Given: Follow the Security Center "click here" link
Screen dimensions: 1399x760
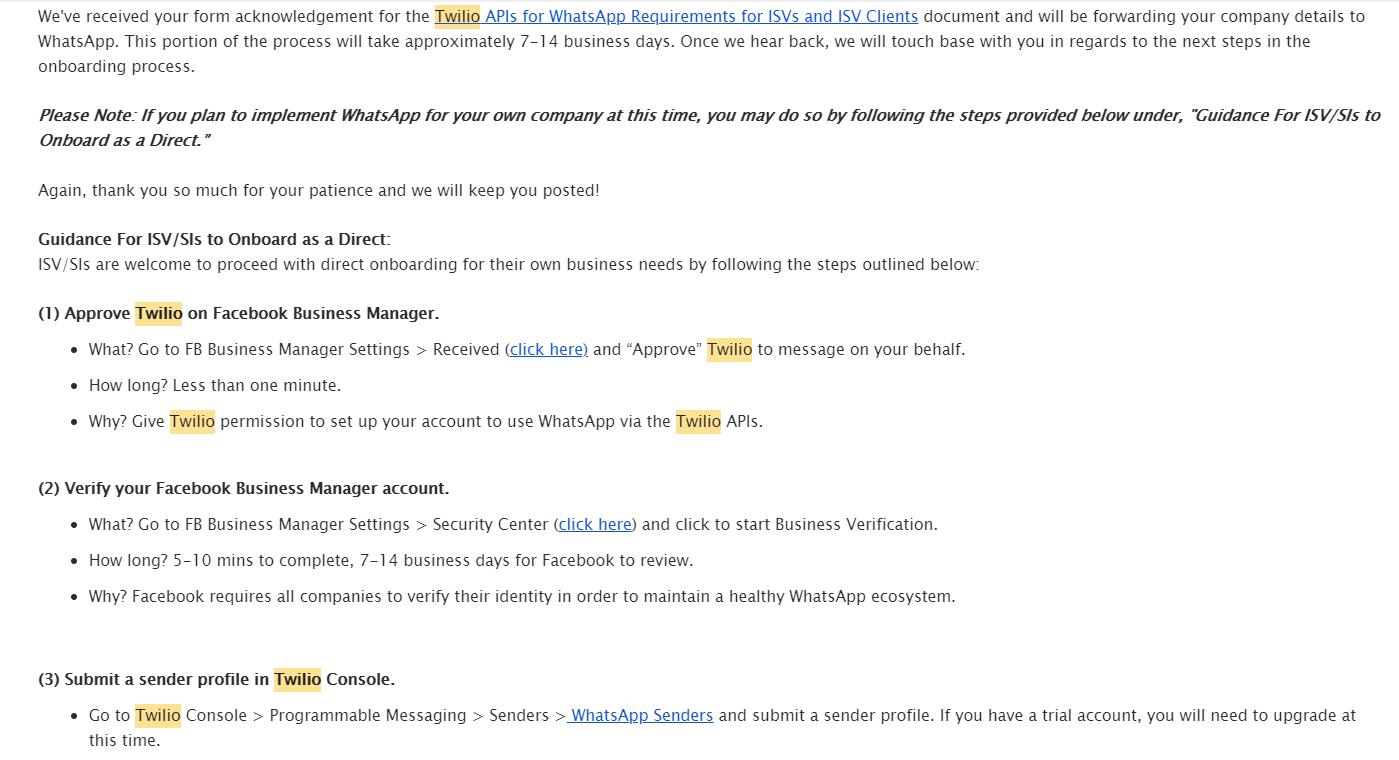Looking at the screenshot, I should point(595,524).
